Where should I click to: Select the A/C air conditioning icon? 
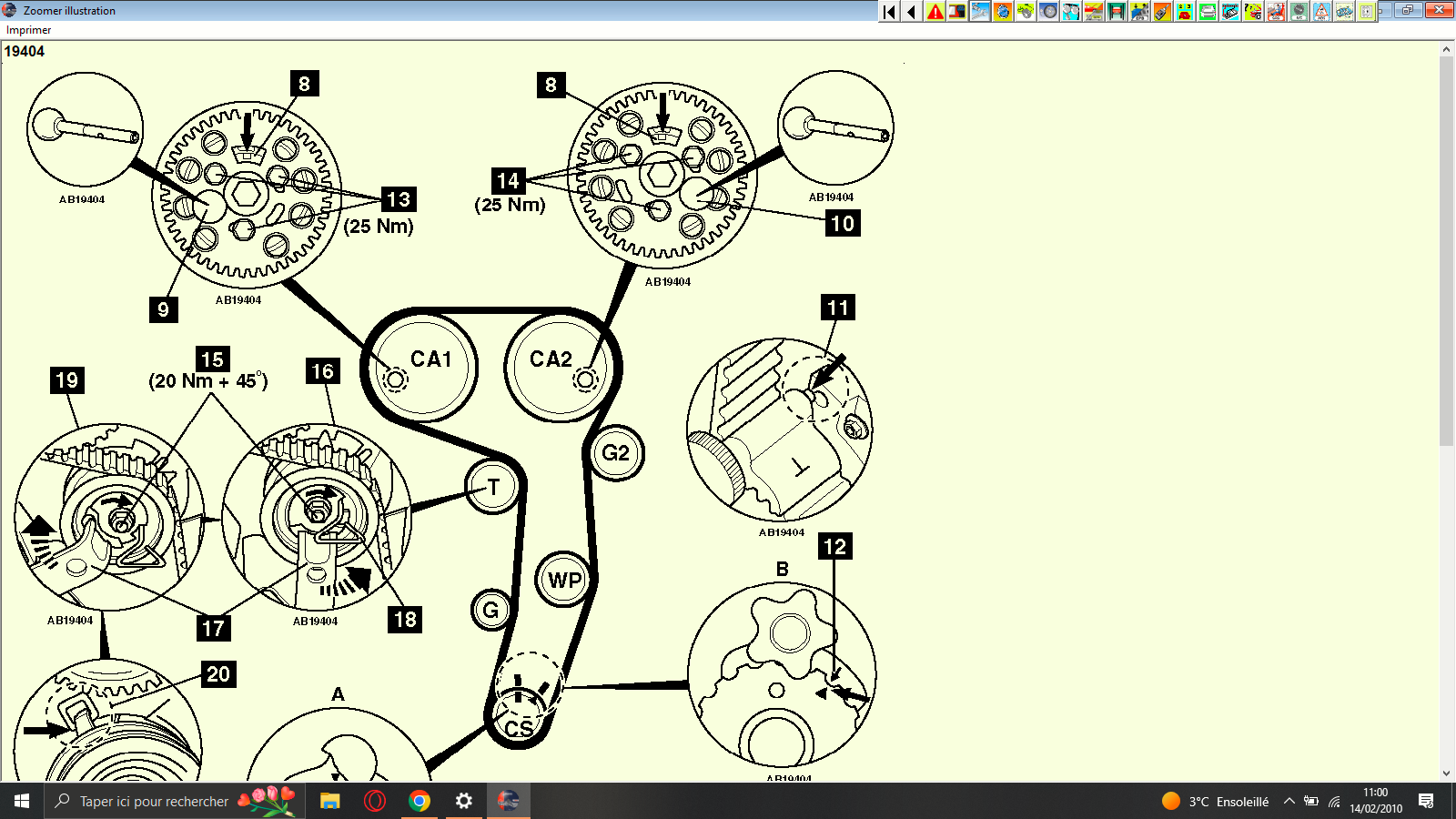(1299, 12)
